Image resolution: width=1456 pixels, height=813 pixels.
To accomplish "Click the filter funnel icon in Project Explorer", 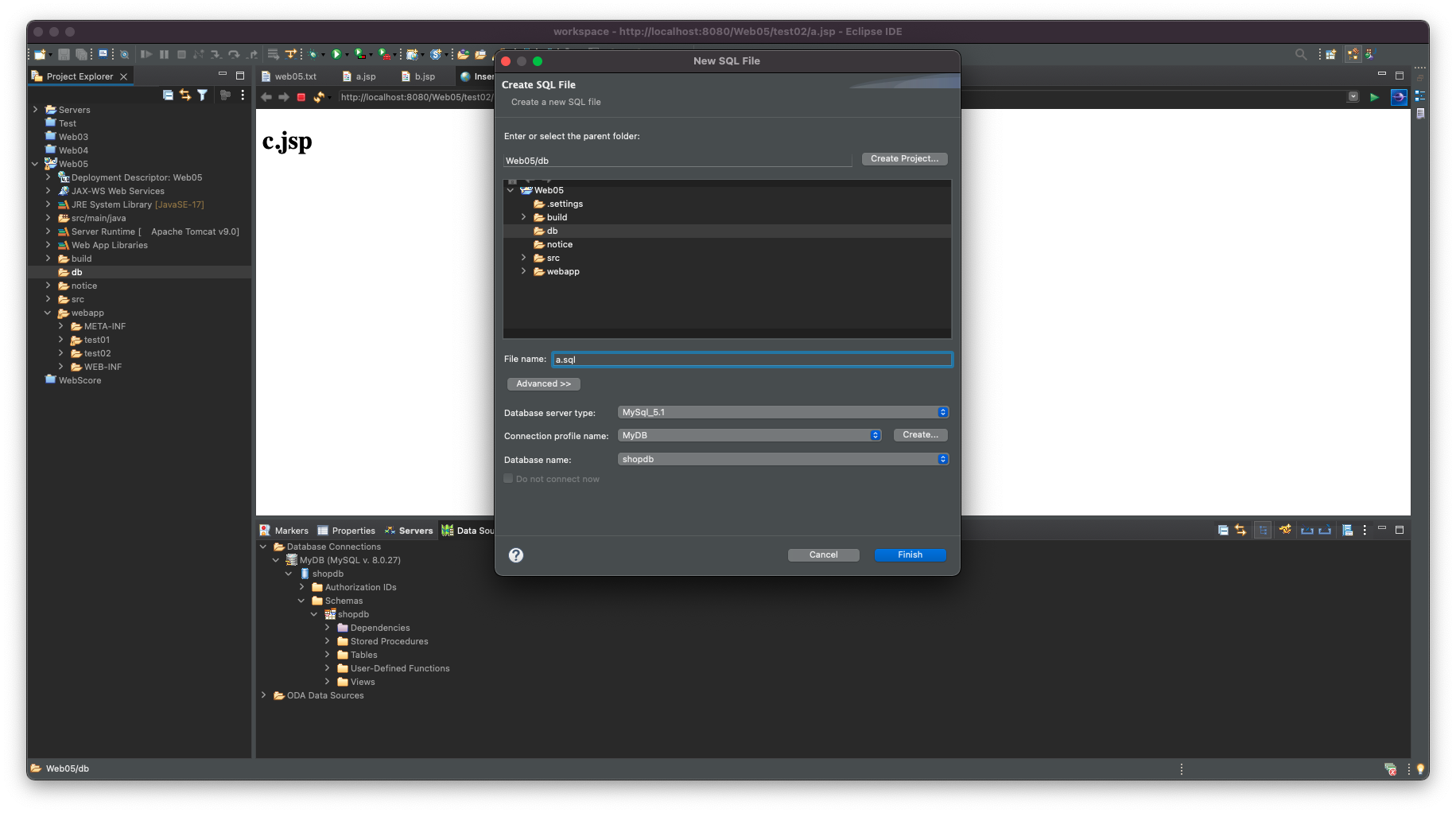I will pyautogui.click(x=203, y=95).
